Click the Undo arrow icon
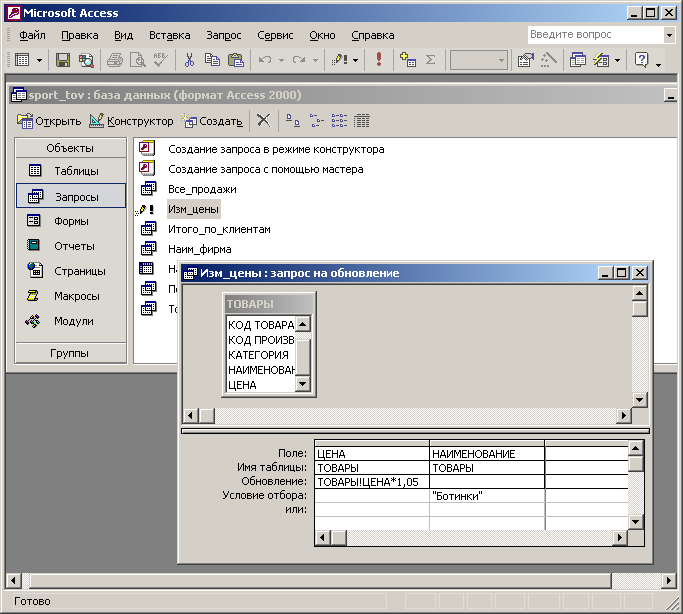Screen dimensions: 683x614 (264, 60)
